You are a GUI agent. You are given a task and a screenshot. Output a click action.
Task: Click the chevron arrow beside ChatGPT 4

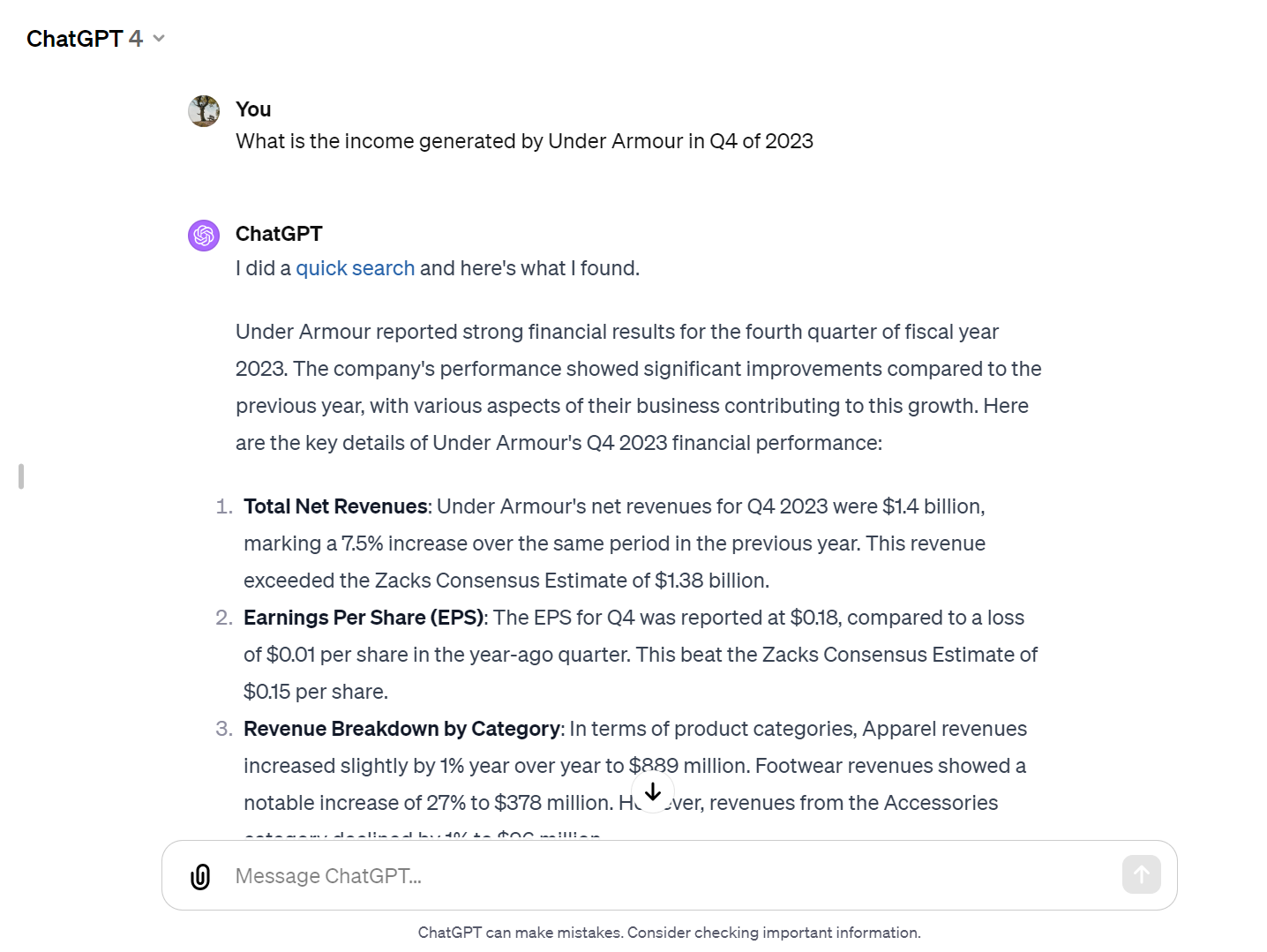pos(159,39)
